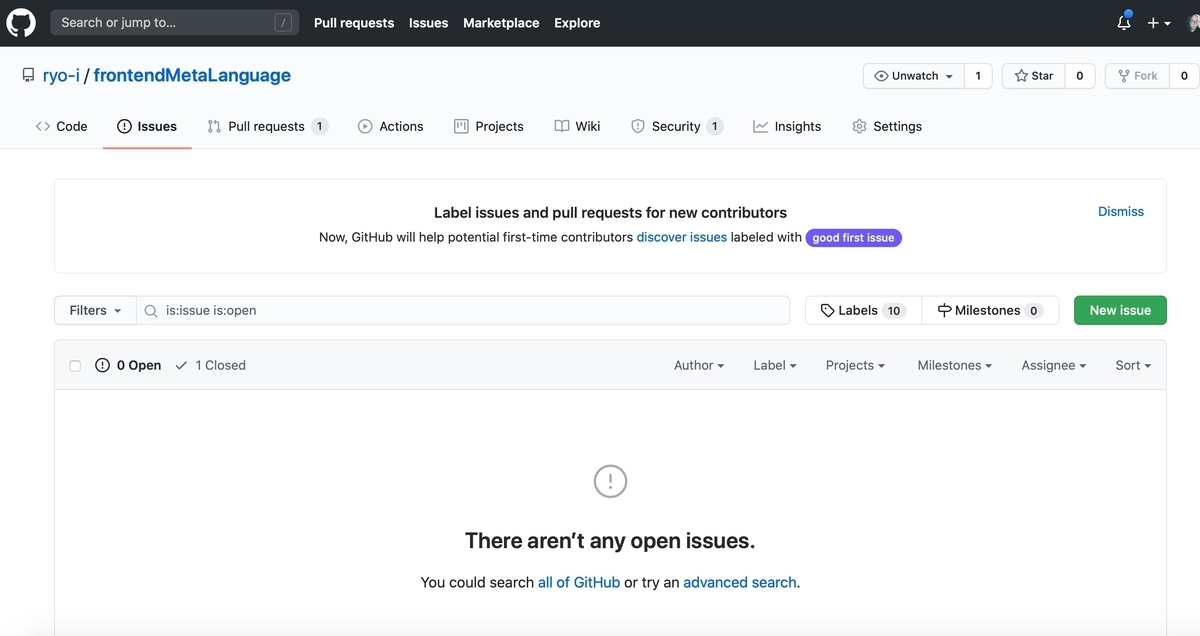Screen dimensions: 1200x636
Task: Switch to the Settings tab
Action: coord(886,126)
